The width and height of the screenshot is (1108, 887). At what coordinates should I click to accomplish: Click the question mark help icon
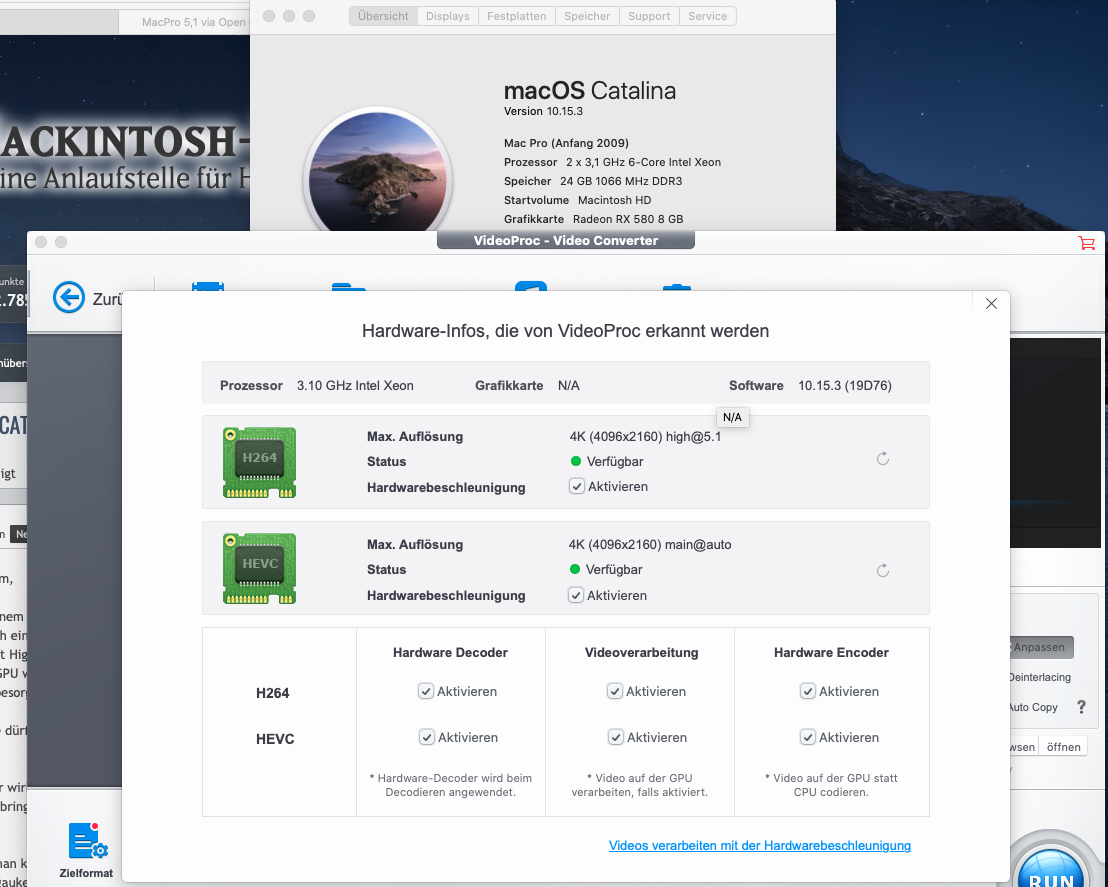(1081, 706)
